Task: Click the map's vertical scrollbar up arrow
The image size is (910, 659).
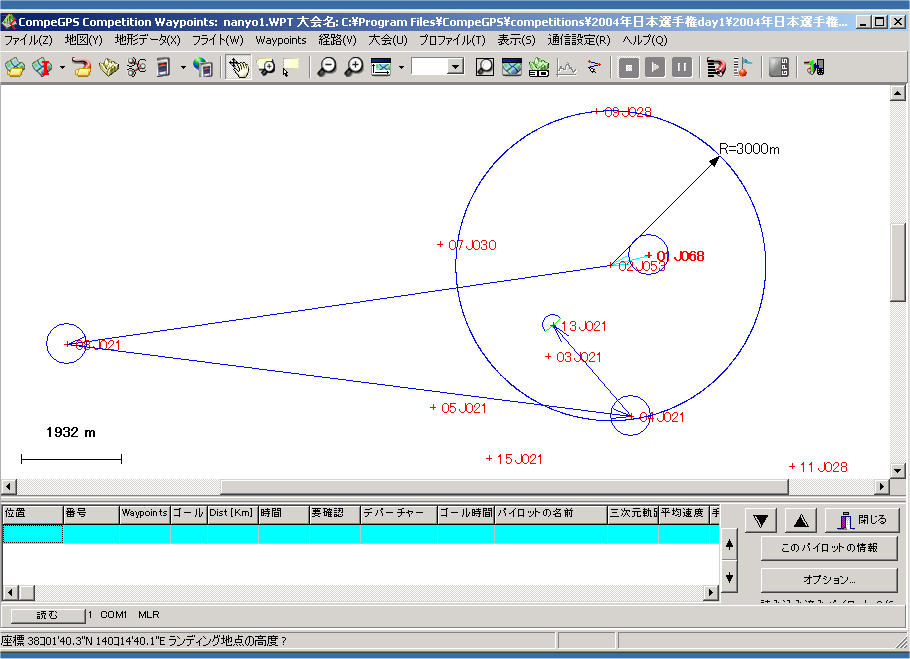Action: pos(897,93)
